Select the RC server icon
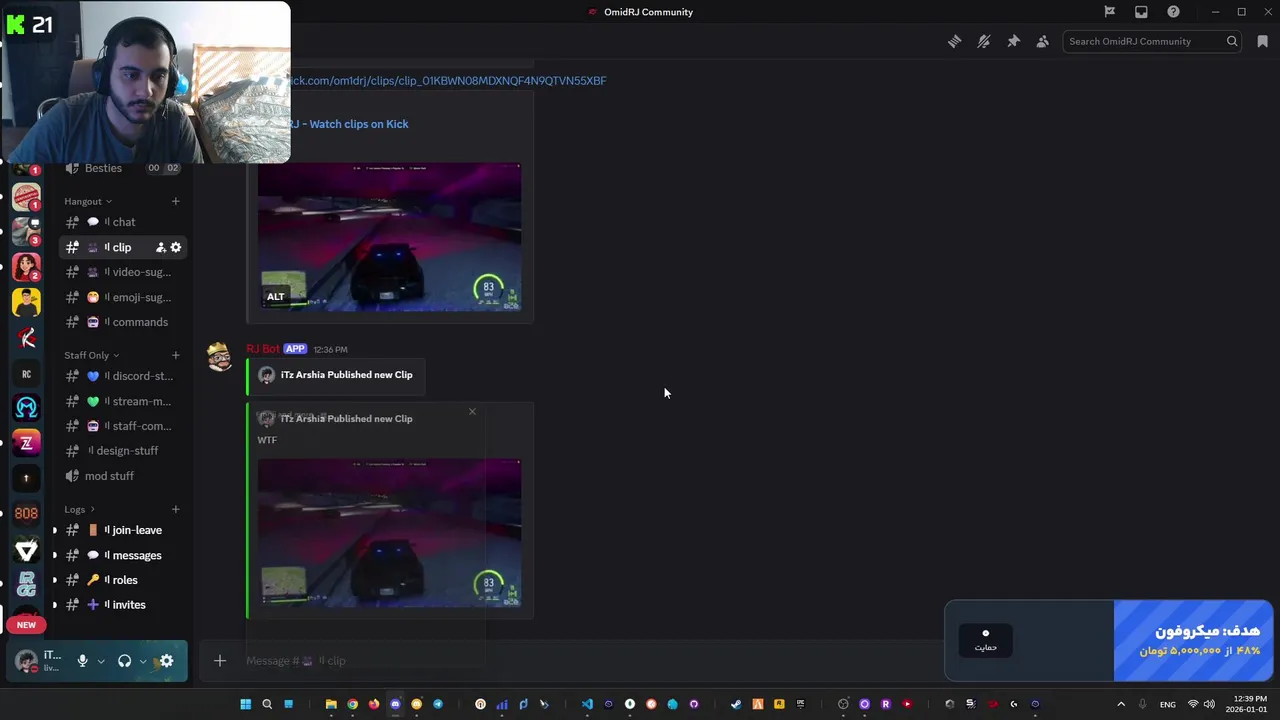Viewport: 1280px width, 720px height. pos(26,374)
